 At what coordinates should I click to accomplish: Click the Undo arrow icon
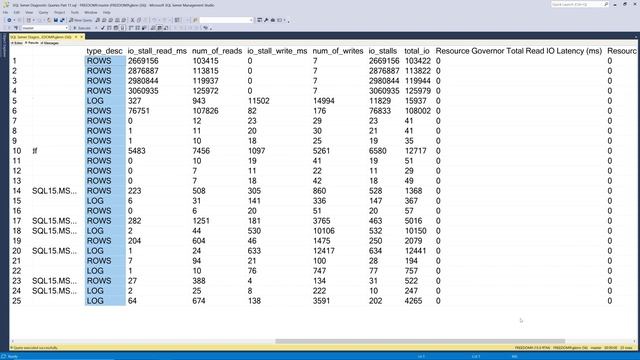point(154,20)
